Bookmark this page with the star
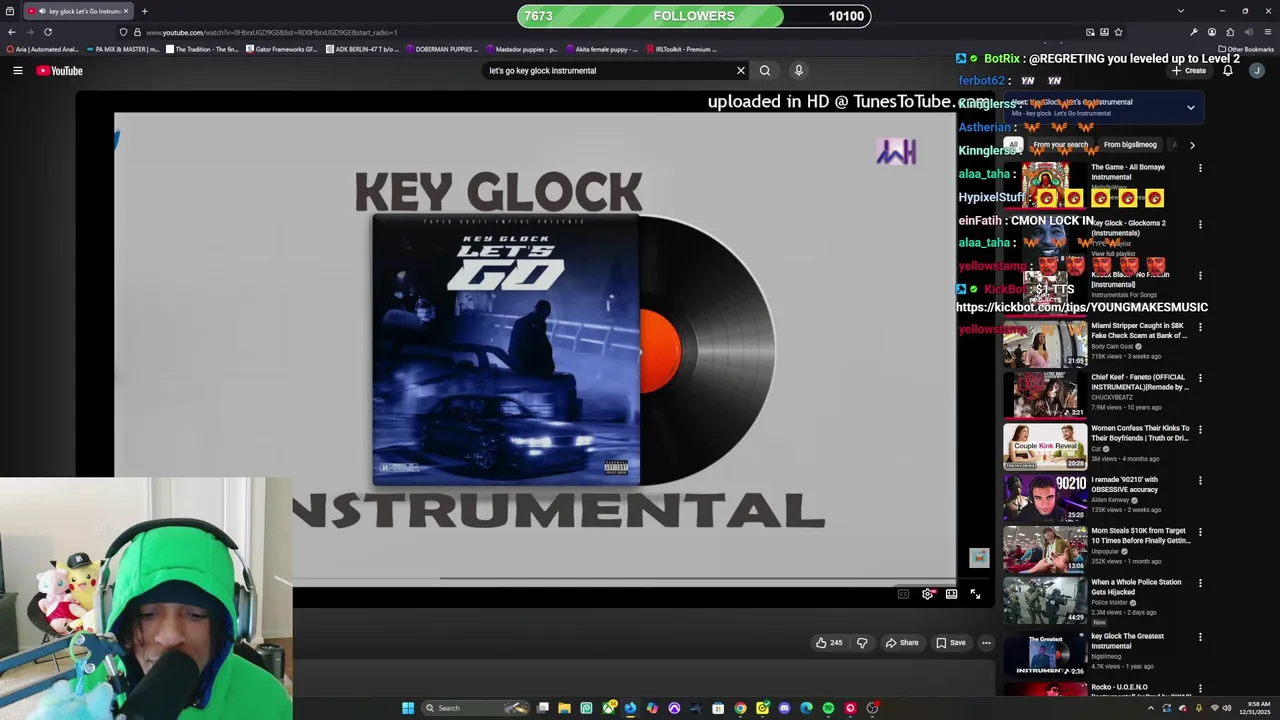The width and height of the screenshot is (1280, 720). tap(1119, 32)
